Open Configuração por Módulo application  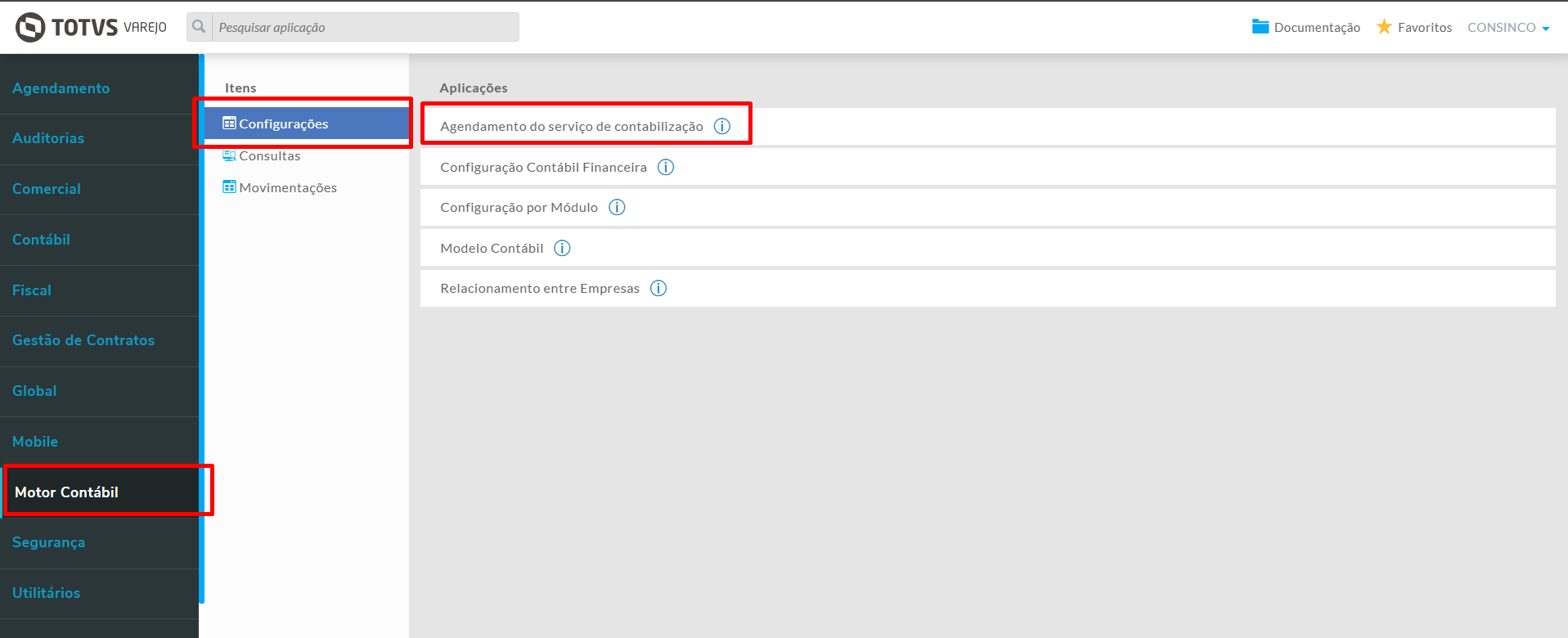(x=987, y=207)
